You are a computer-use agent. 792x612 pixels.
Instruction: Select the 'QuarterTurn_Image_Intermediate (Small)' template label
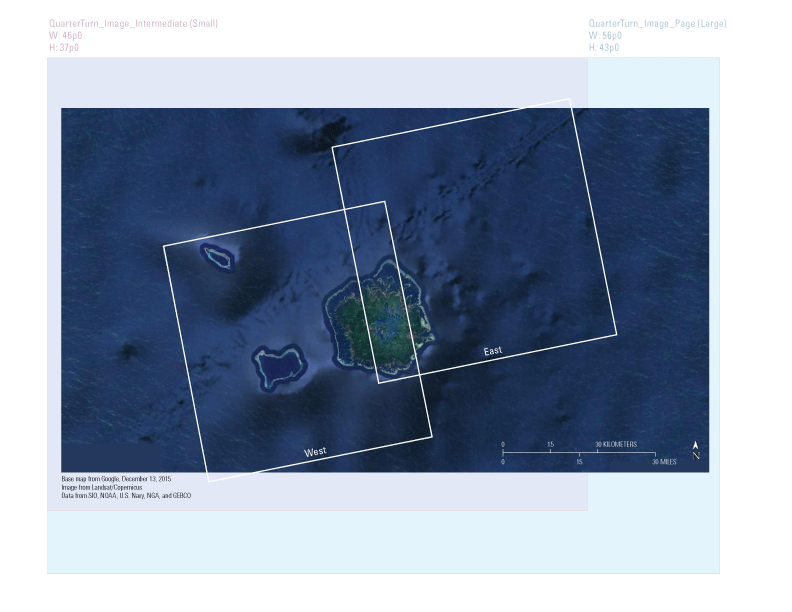pyautogui.click(x=132, y=23)
